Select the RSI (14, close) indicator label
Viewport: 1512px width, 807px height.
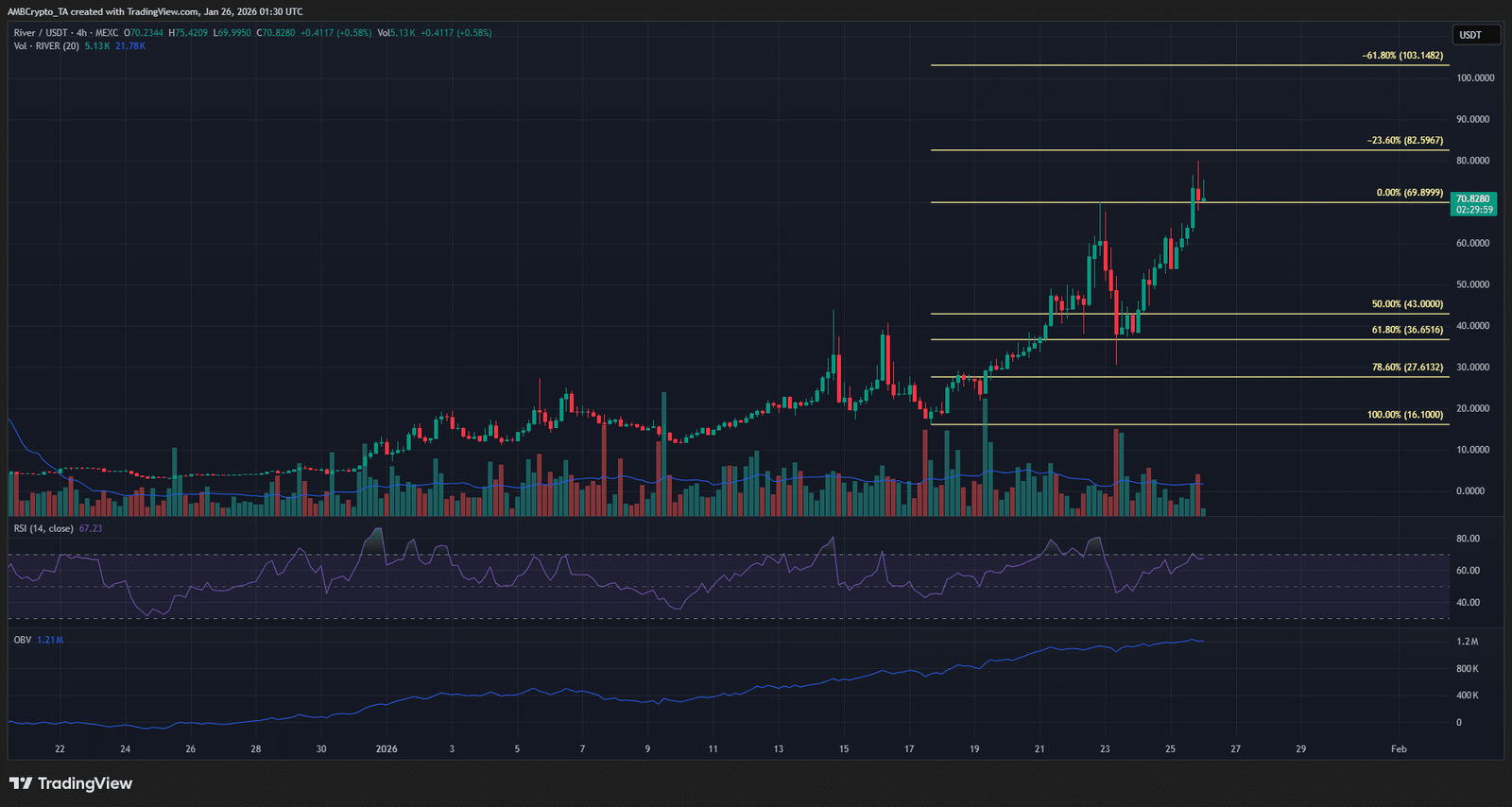pyautogui.click(x=43, y=528)
